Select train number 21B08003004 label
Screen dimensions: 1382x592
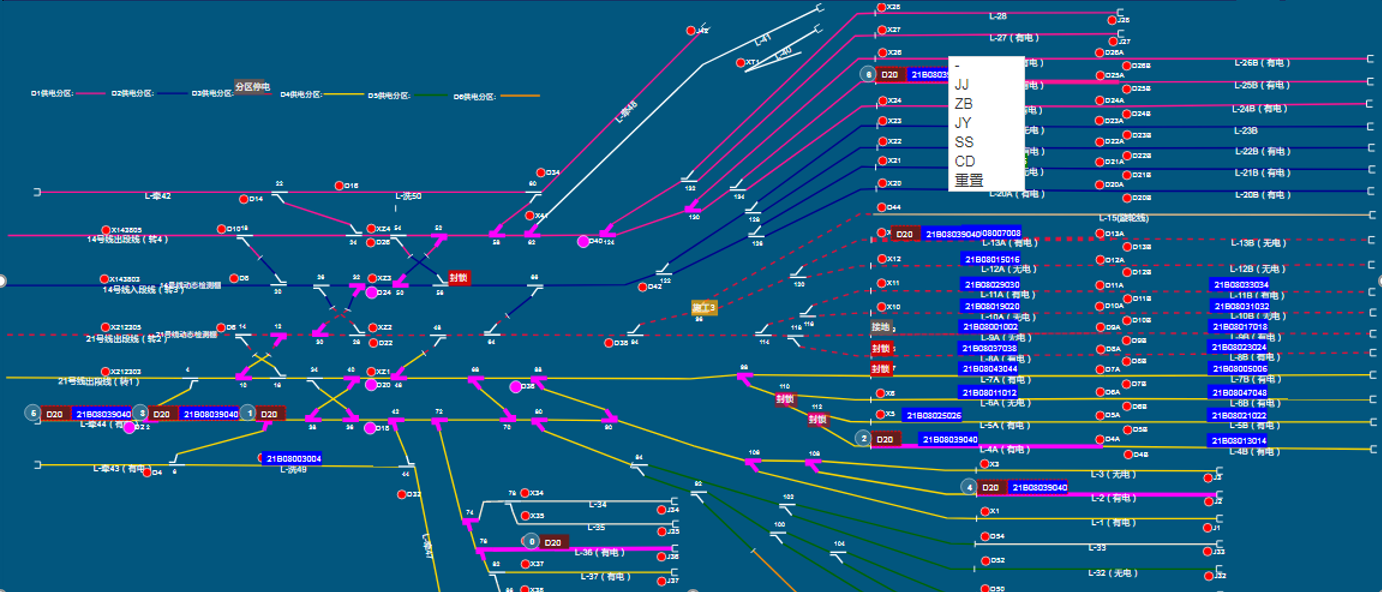293,459
